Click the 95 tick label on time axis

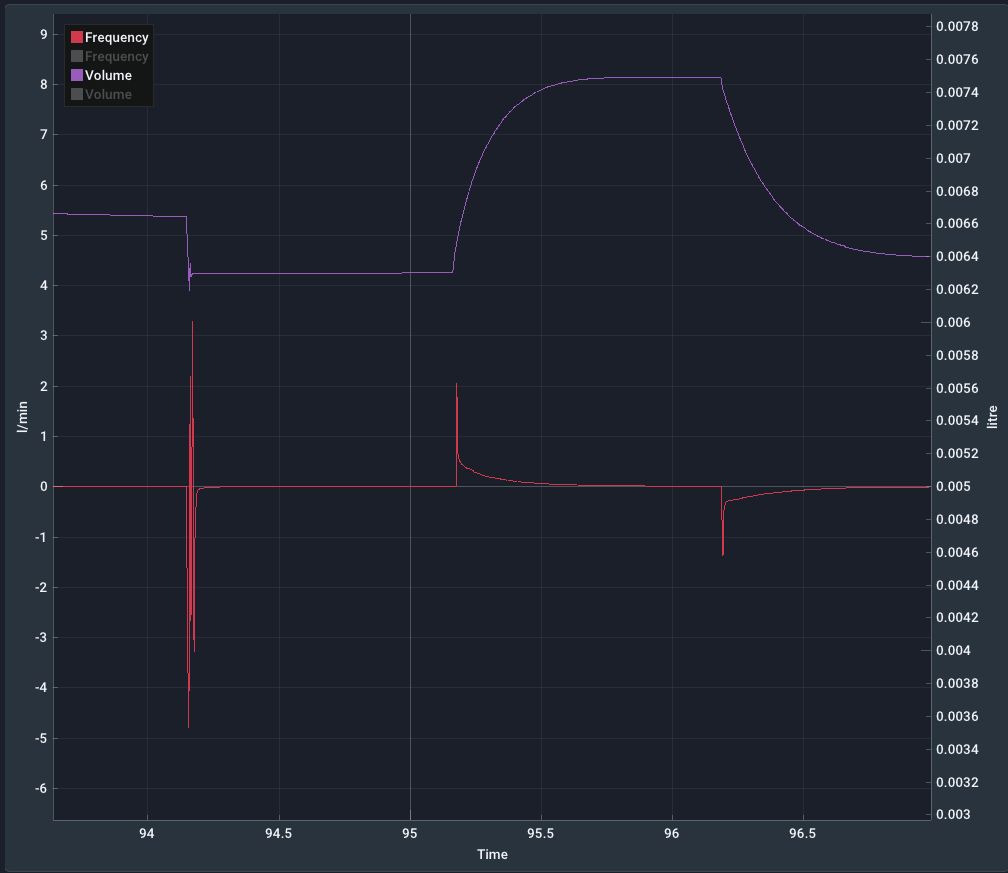coord(410,833)
